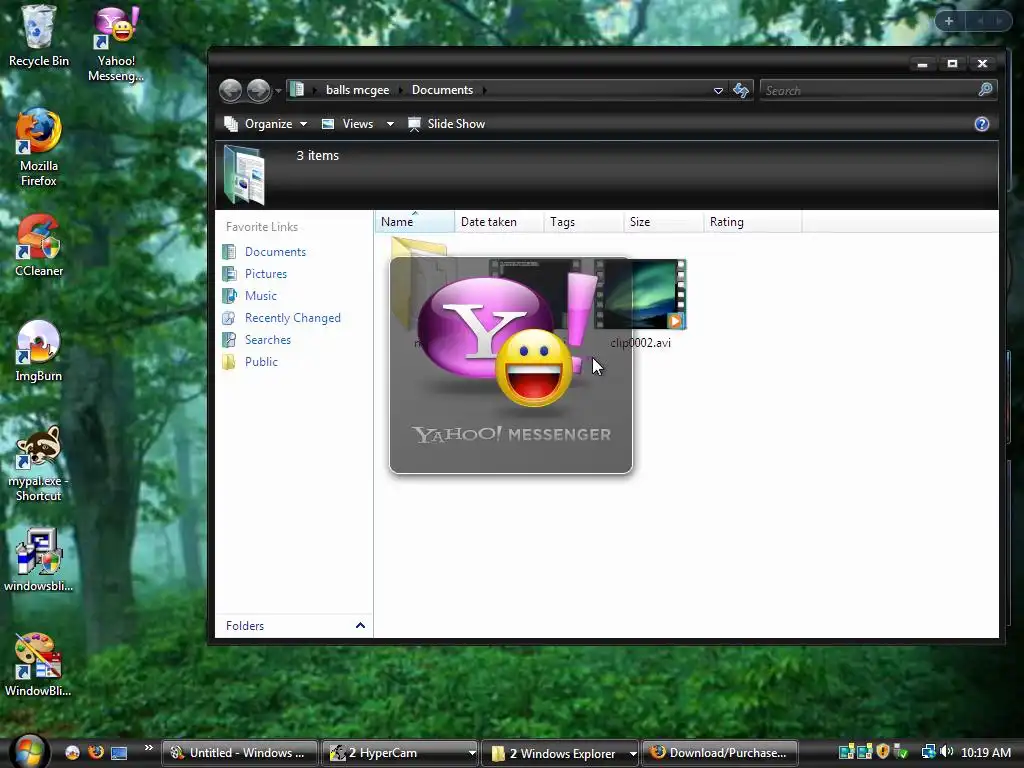Maximize the Explorer window
Image resolution: width=1024 pixels, height=768 pixels.
tap(952, 64)
